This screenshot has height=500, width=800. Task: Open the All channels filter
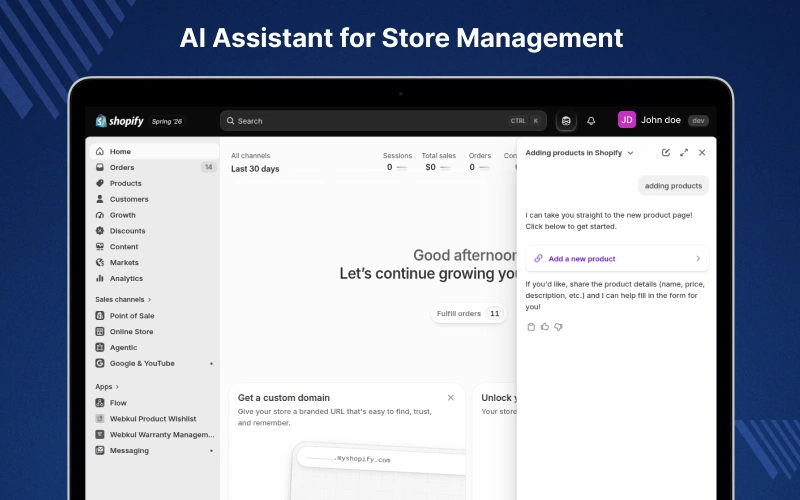tap(251, 156)
